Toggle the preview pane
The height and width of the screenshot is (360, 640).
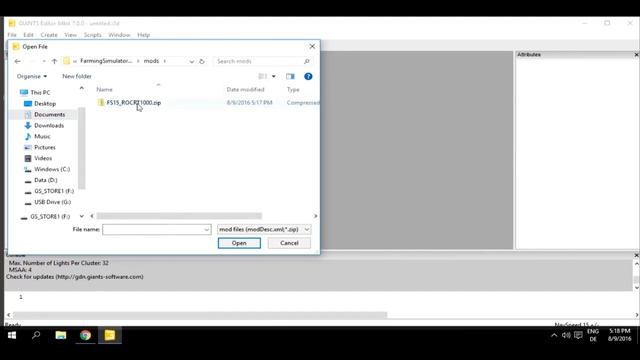pyautogui.click(x=290, y=76)
